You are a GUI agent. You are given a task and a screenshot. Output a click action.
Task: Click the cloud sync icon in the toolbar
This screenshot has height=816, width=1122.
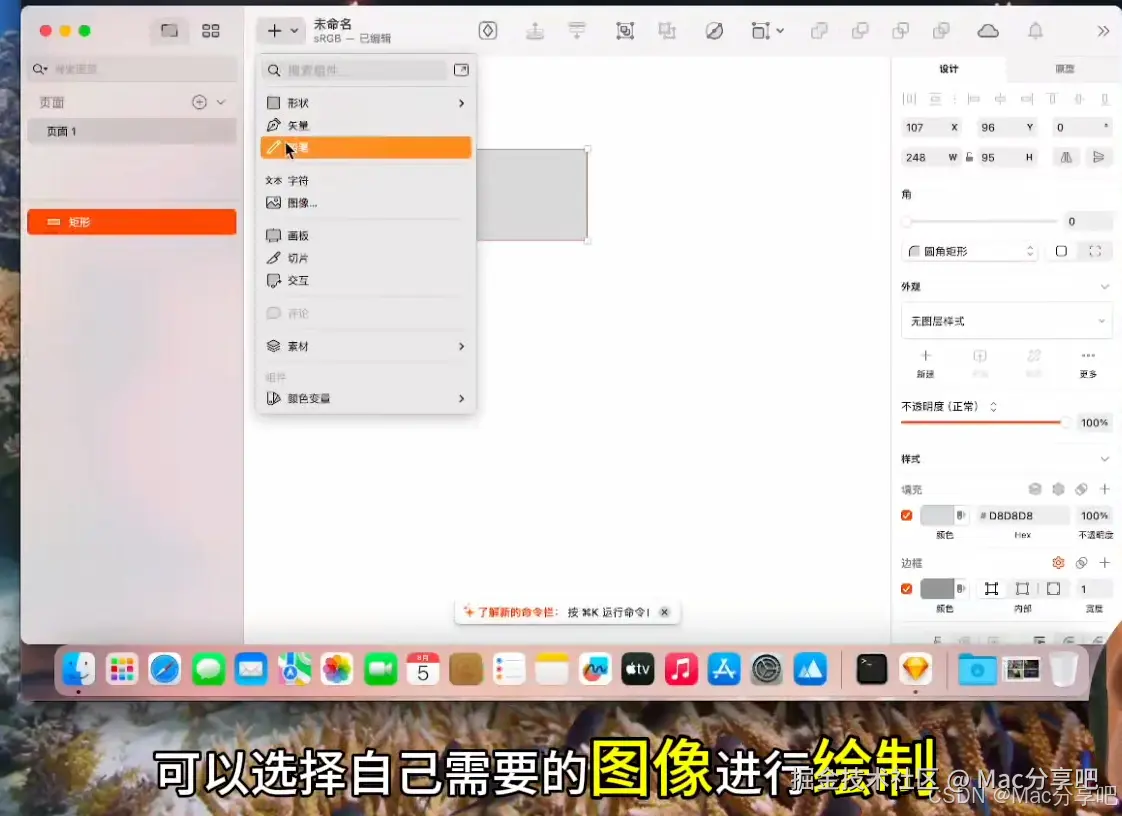coord(988,31)
